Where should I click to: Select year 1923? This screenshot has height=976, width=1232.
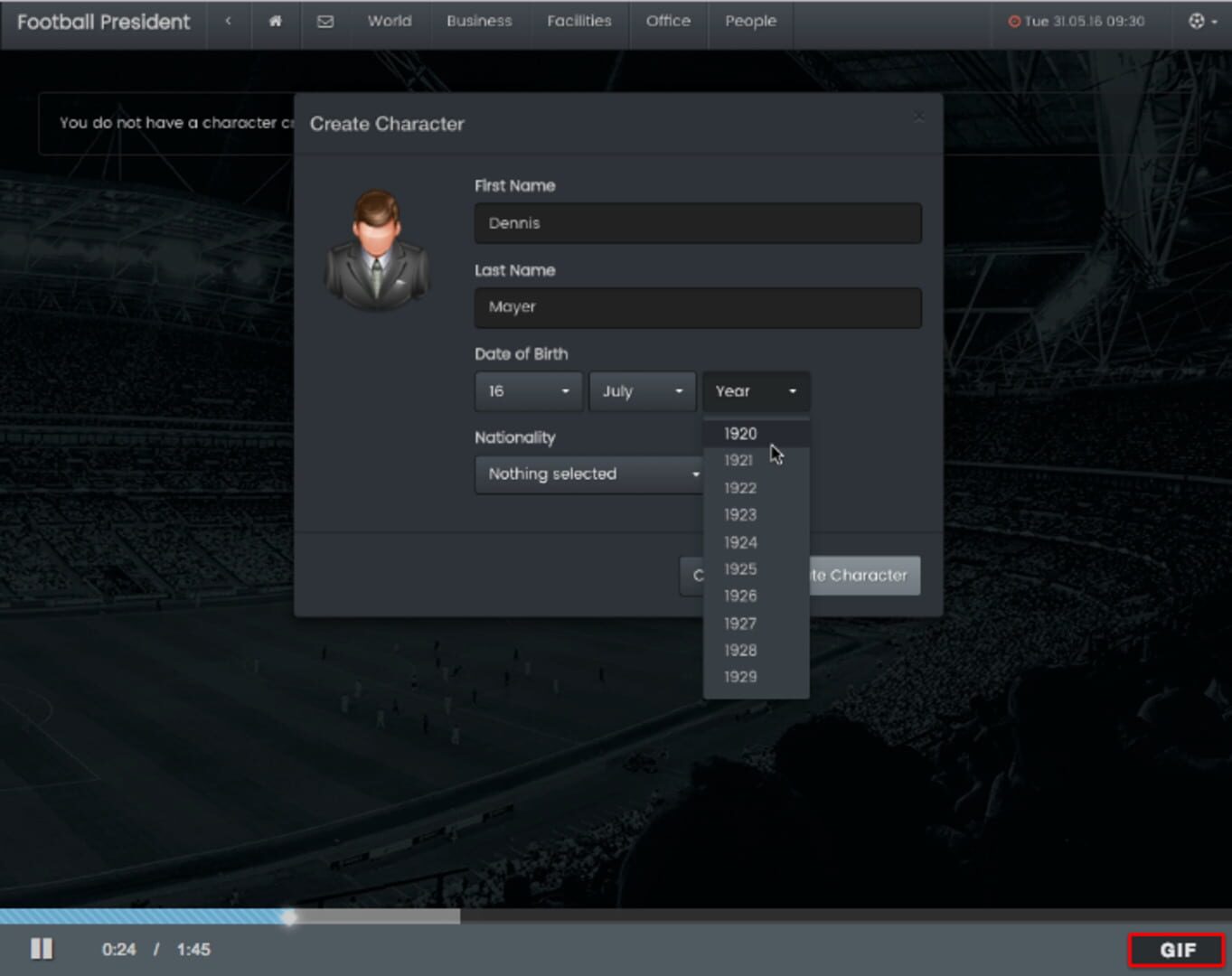[756, 515]
